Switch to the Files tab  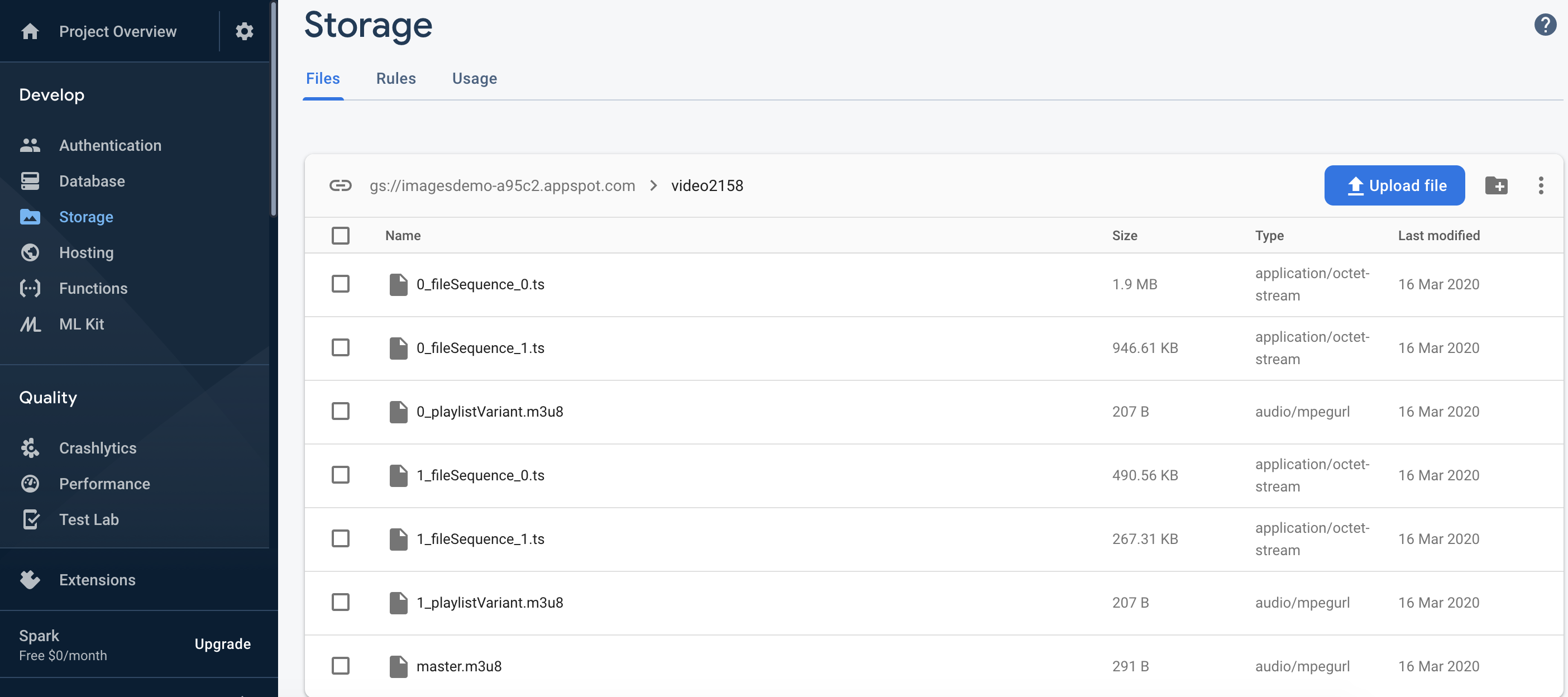[x=323, y=79]
